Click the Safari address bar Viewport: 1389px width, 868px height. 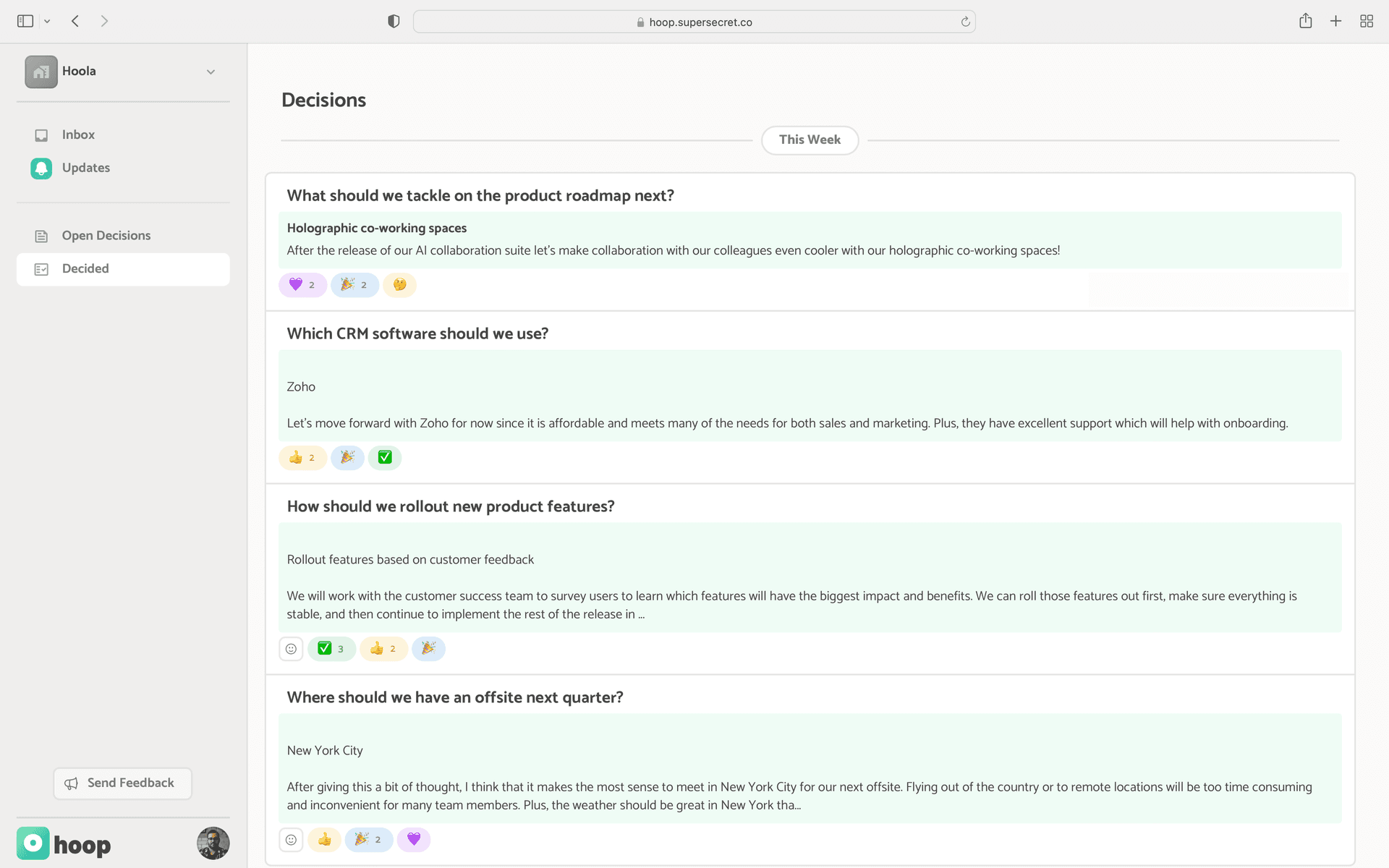click(x=694, y=22)
